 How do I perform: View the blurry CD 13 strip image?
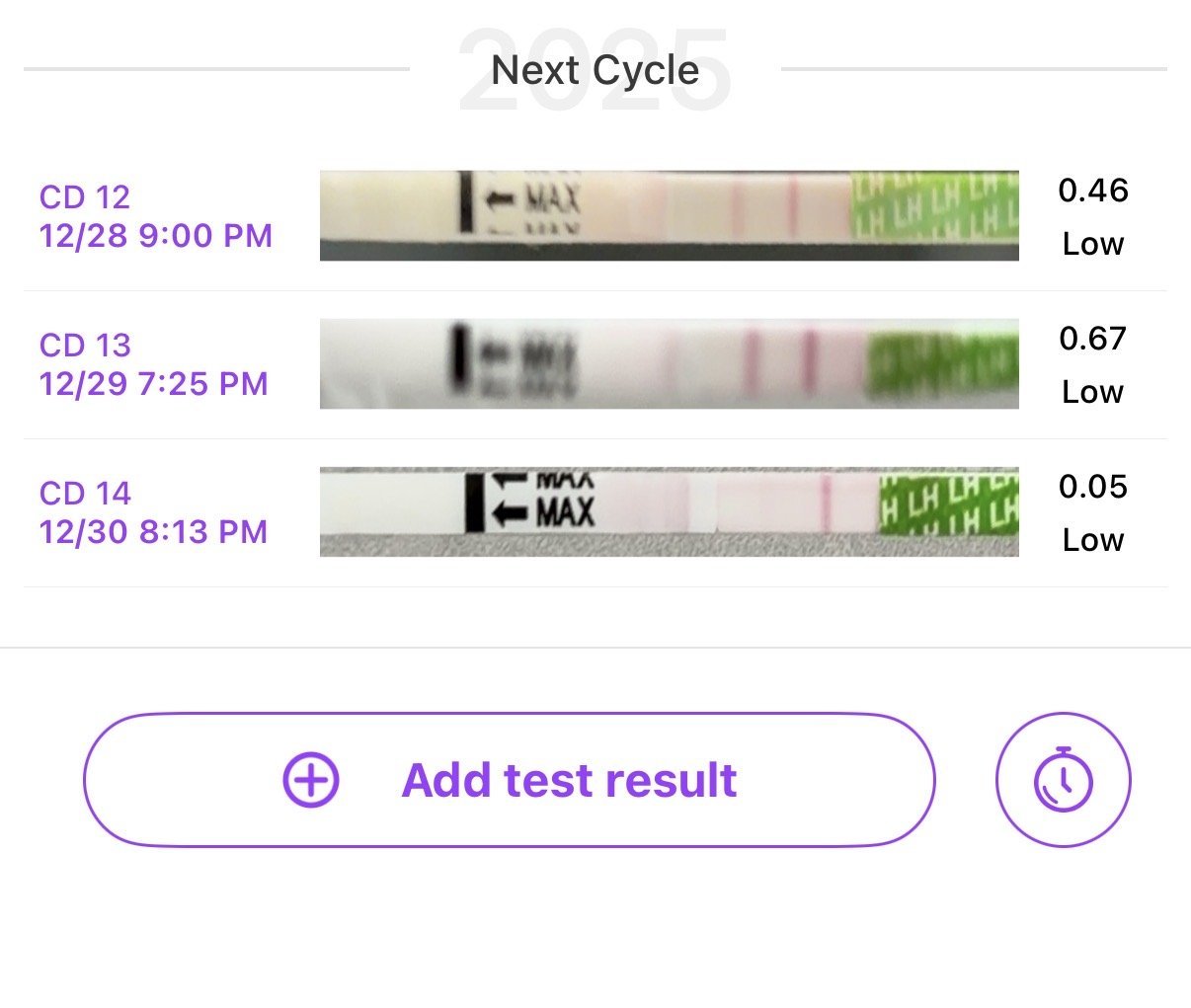pos(669,363)
